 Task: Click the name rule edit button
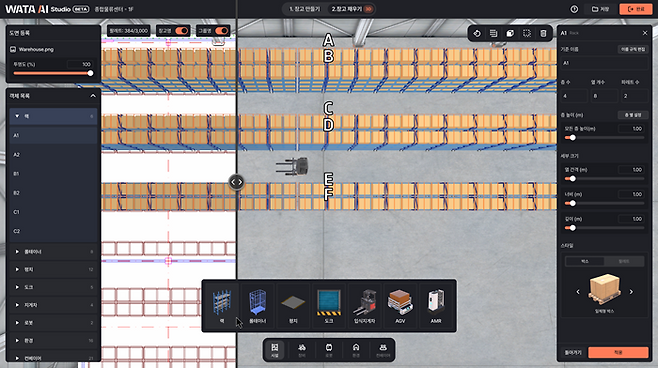pos(633,50)
